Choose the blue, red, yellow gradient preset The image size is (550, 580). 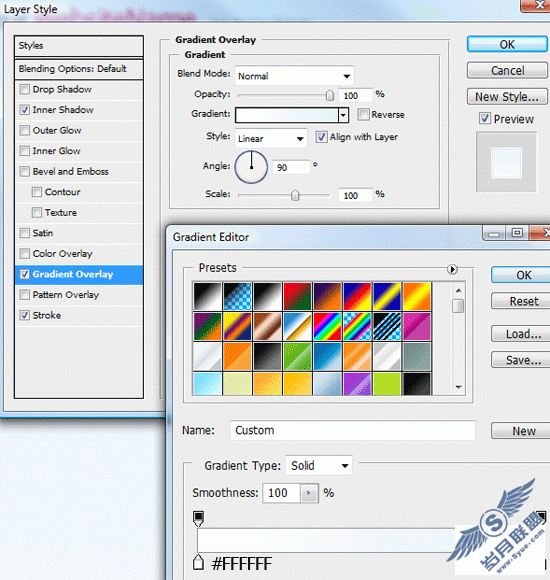point(357,296)
